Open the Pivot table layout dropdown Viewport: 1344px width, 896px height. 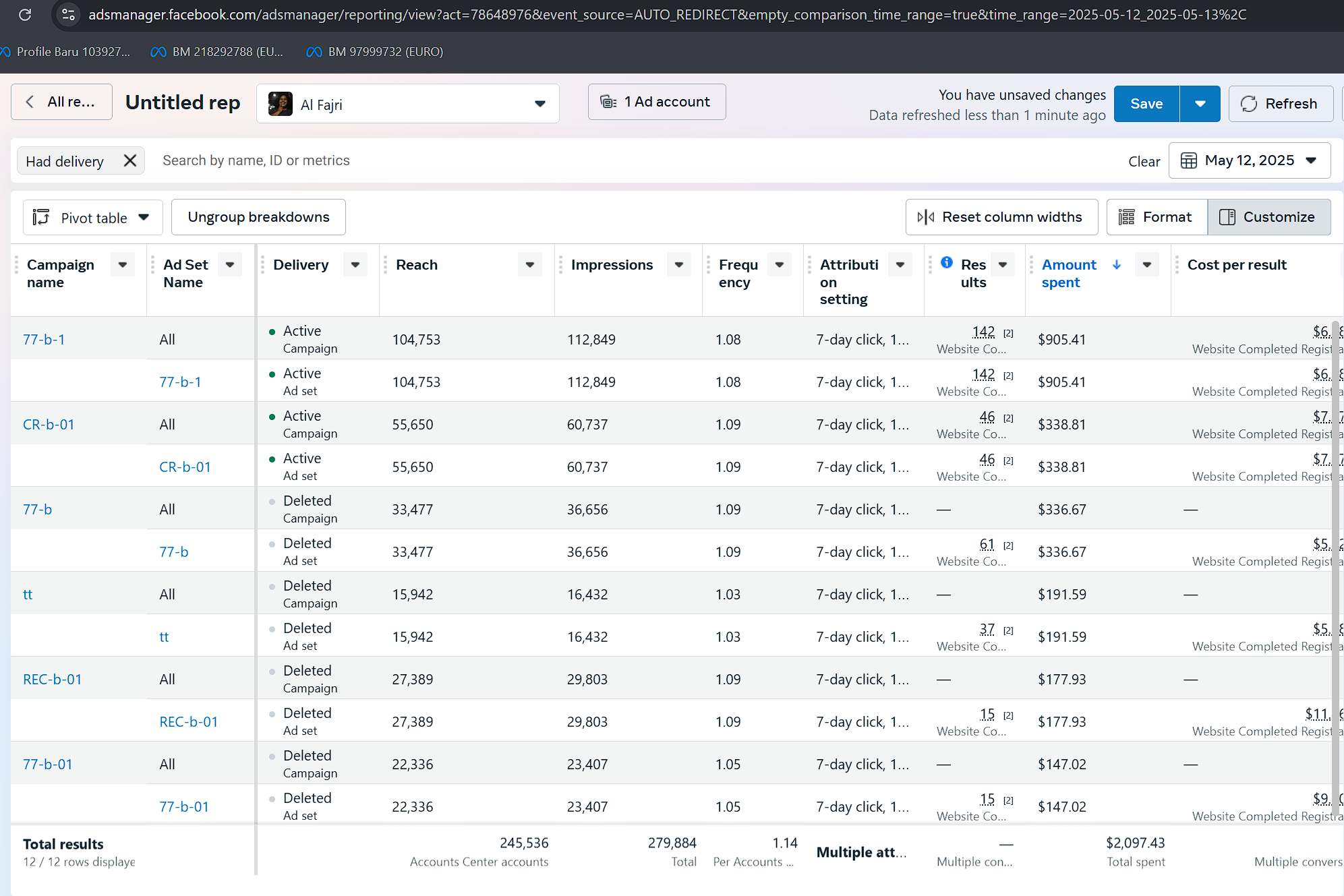coord(92,218)
